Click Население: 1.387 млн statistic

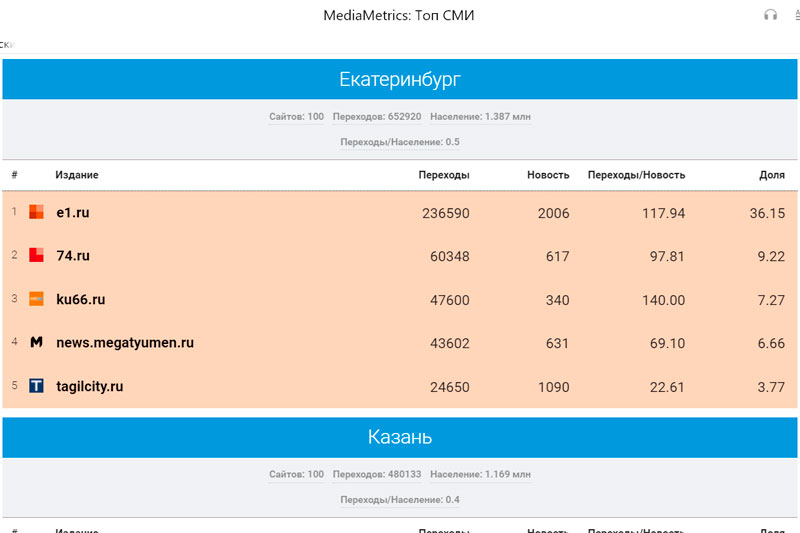(x=481, y=116)
